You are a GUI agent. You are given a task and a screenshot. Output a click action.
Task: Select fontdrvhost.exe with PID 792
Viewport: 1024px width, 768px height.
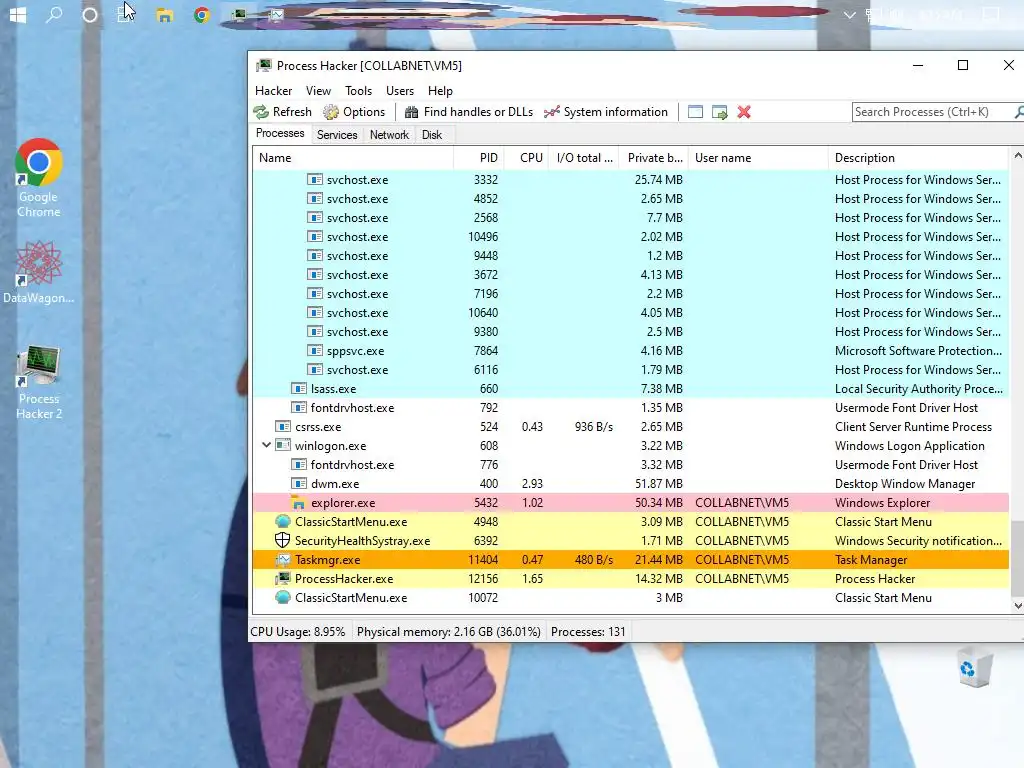631,408
